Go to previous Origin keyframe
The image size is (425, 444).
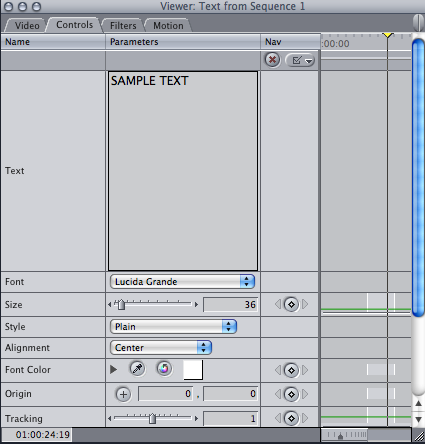tap(278, 394)
